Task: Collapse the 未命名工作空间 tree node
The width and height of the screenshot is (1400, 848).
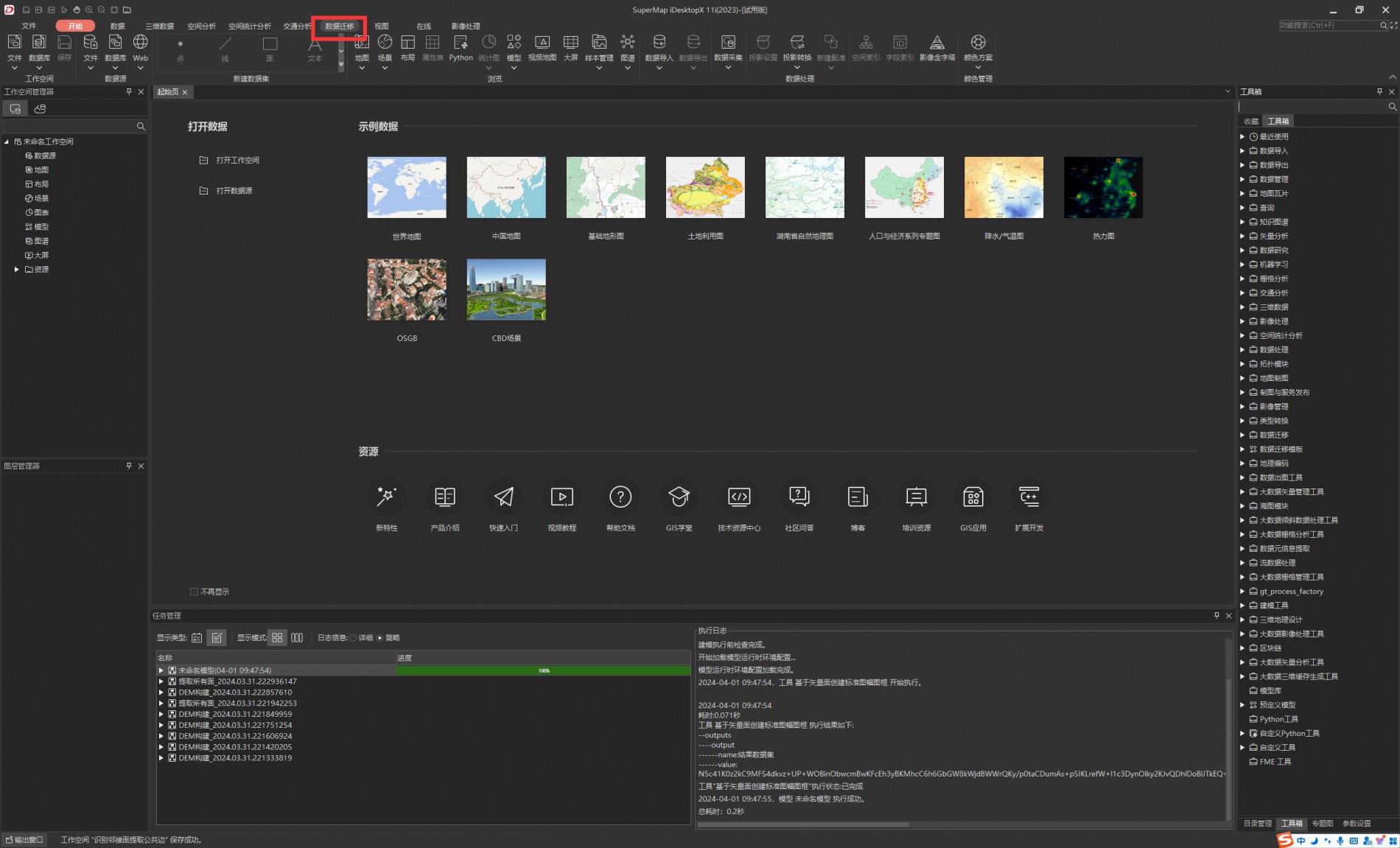Action: (7, 141)
